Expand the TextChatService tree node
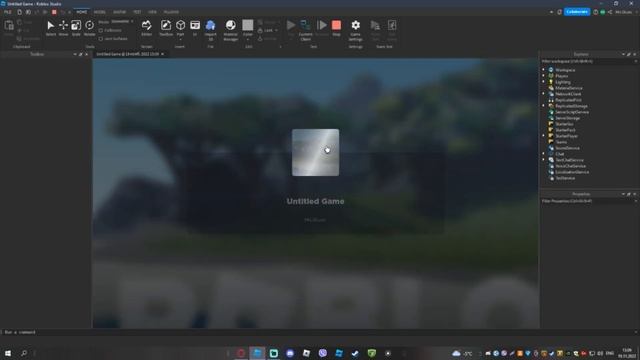640x360 pixels. [x=543, y=160]
